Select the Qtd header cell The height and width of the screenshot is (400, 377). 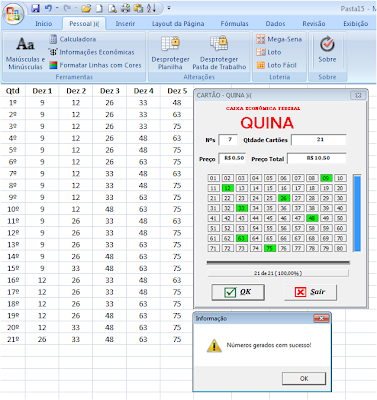(x=13, y=91)
